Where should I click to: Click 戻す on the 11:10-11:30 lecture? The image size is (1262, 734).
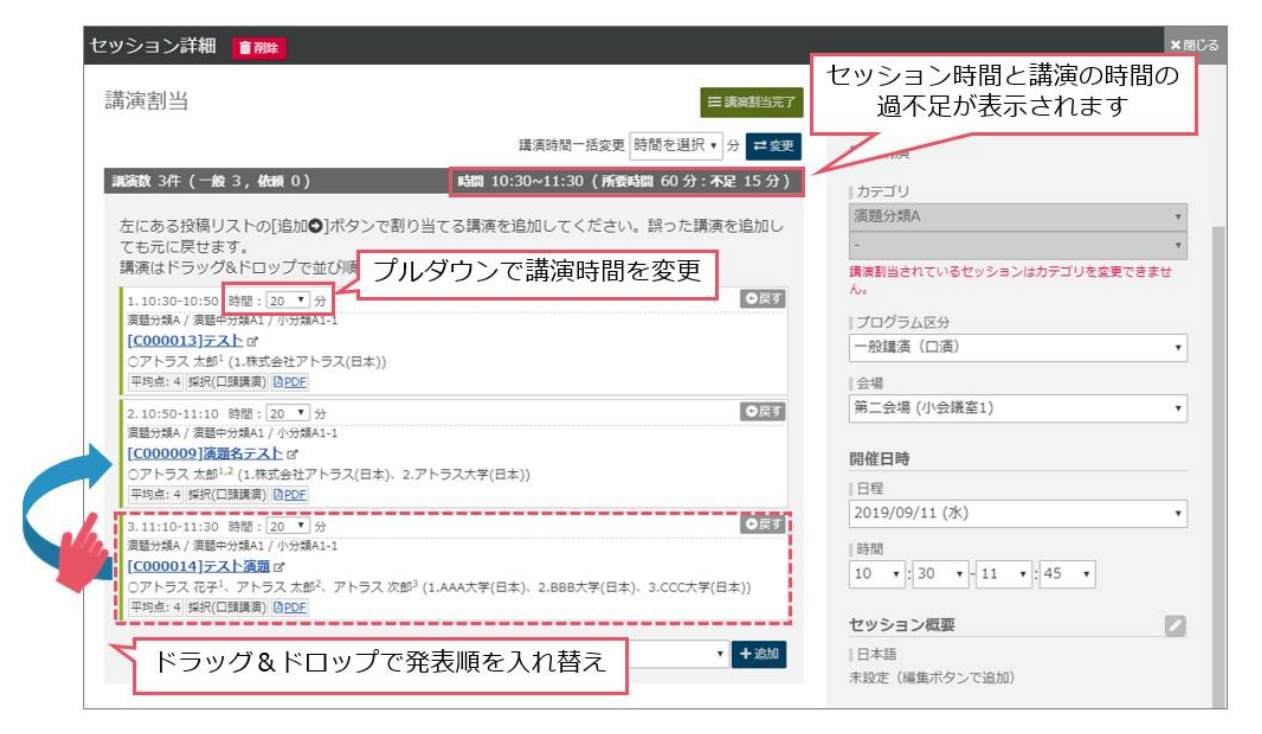[762, 525]
